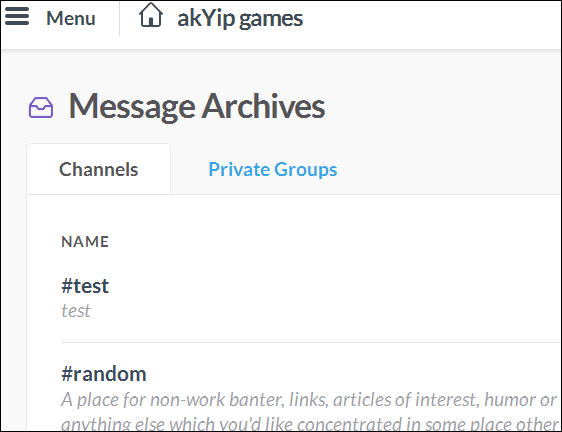Viewport: 562px width, 432px height.
Task: Click the #random description about non-work banter
Action: point(310,412)
